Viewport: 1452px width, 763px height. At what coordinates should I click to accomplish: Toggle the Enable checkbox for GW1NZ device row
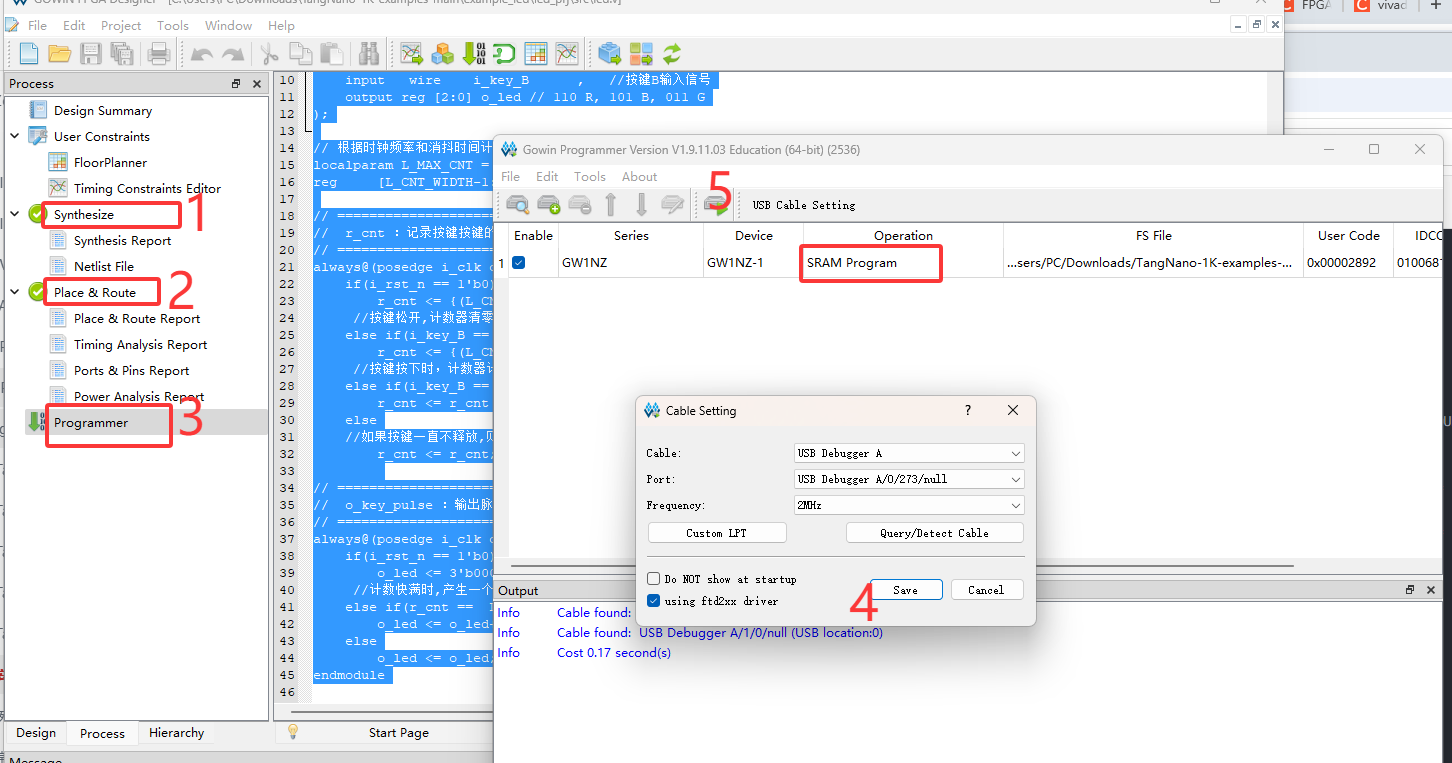coord(518,263)
